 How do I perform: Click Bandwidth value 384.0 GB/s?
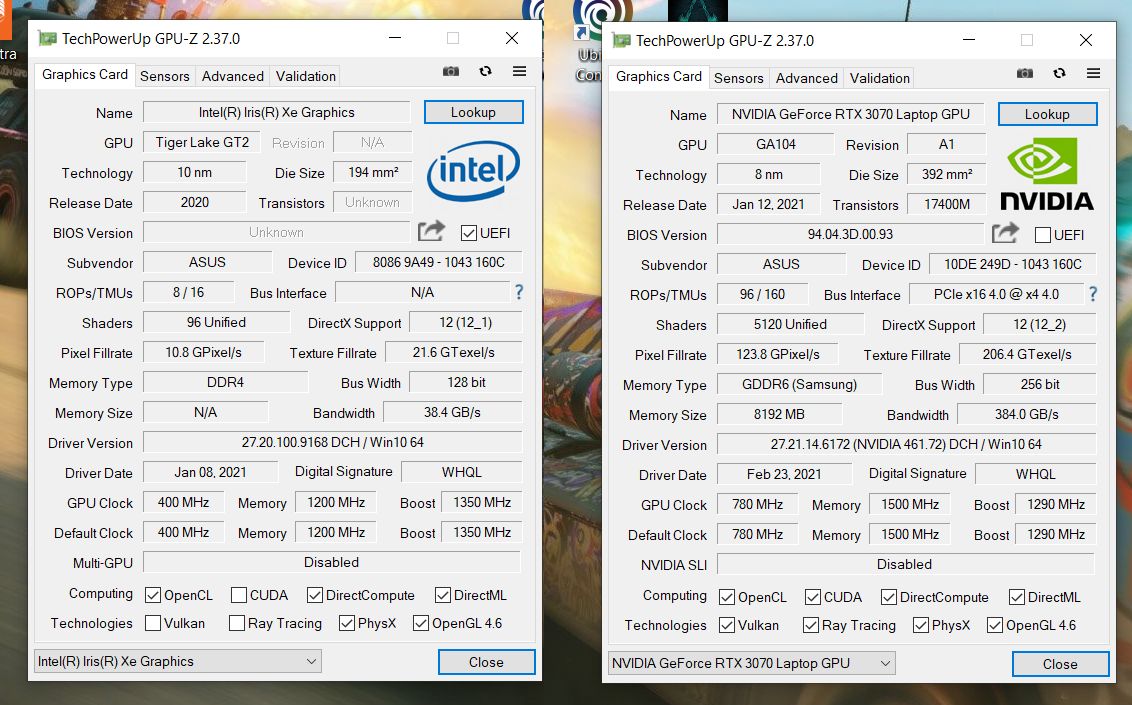click(x=1027, y=414)
